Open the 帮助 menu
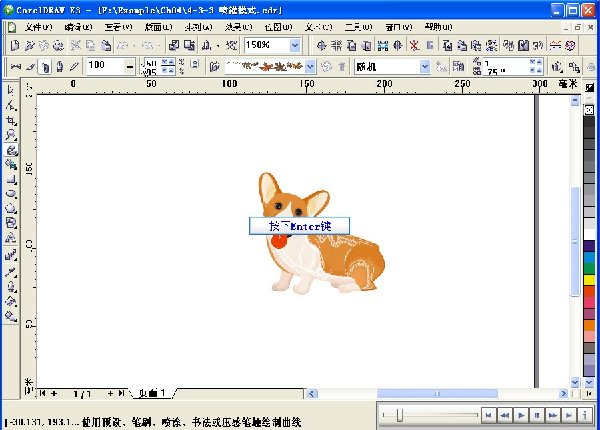 tap(438, 27)
